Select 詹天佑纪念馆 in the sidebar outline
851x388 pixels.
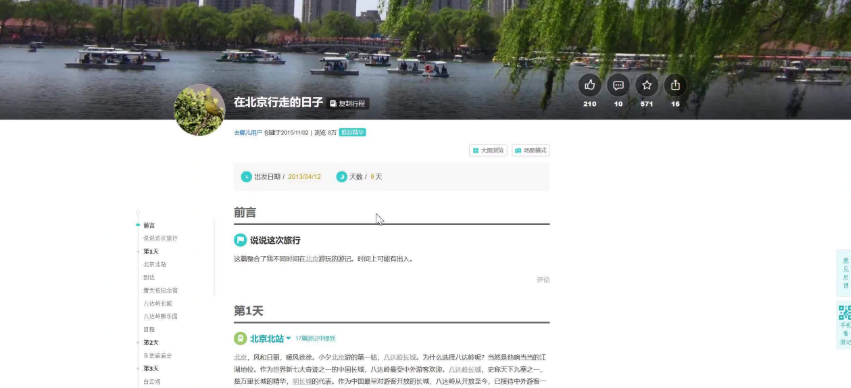pyautogui.click(x=160, y=290)
